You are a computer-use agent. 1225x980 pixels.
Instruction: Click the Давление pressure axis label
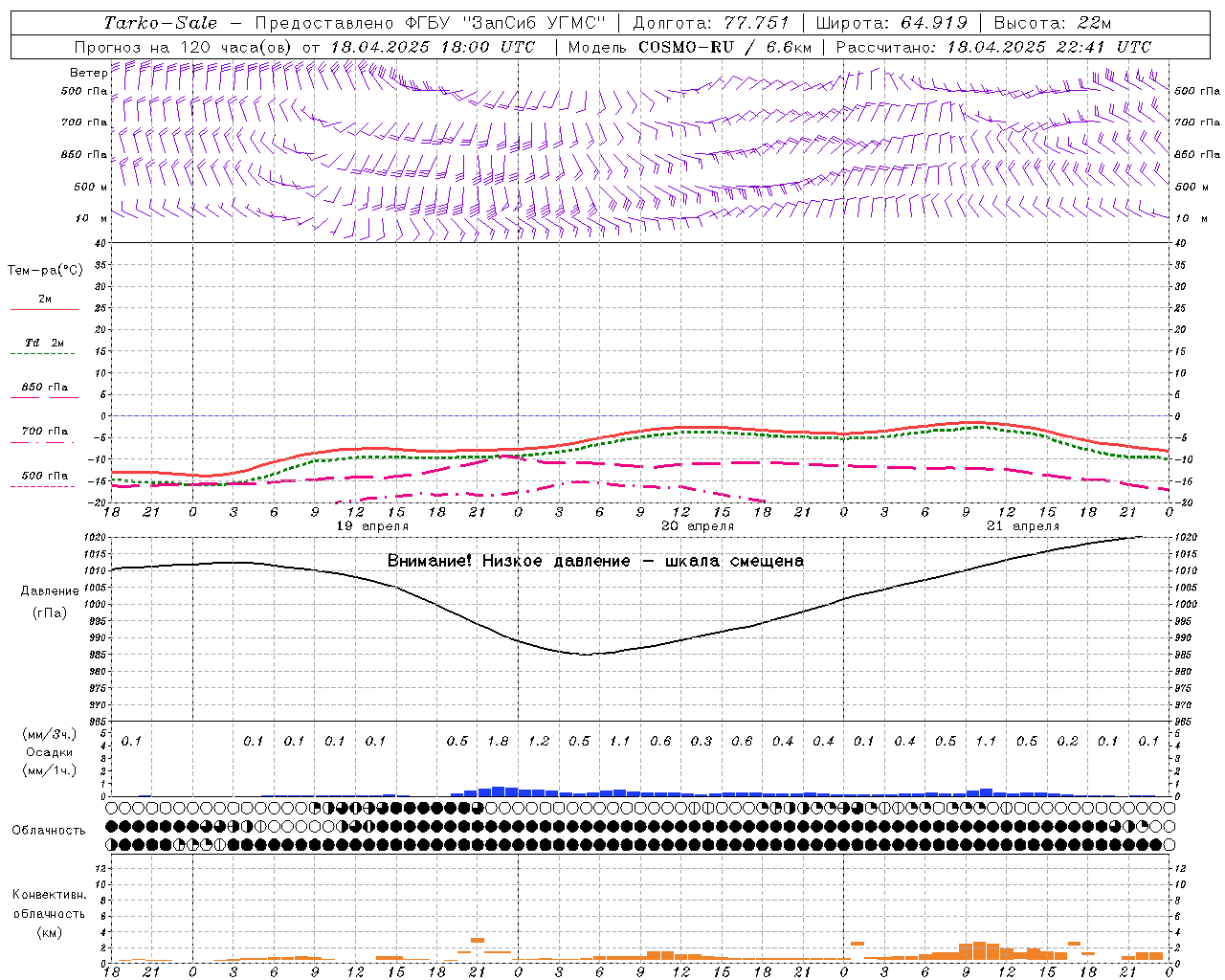point(50,591)
